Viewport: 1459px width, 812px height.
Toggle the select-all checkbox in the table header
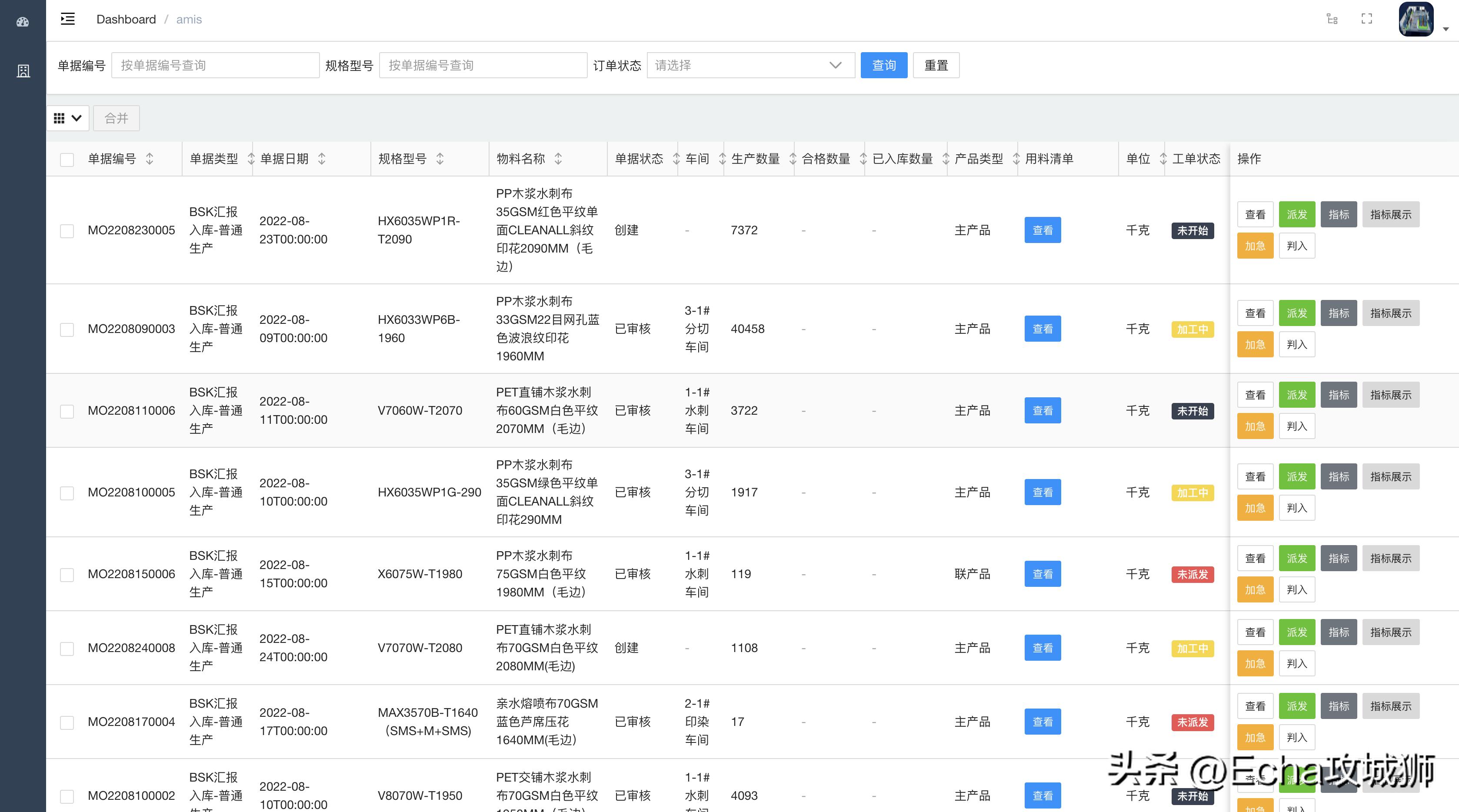tap(67, 159)
